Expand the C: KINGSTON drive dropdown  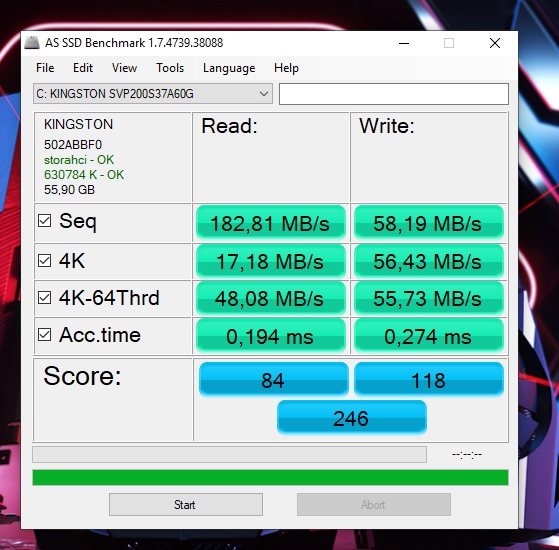[x=153, y=94]
